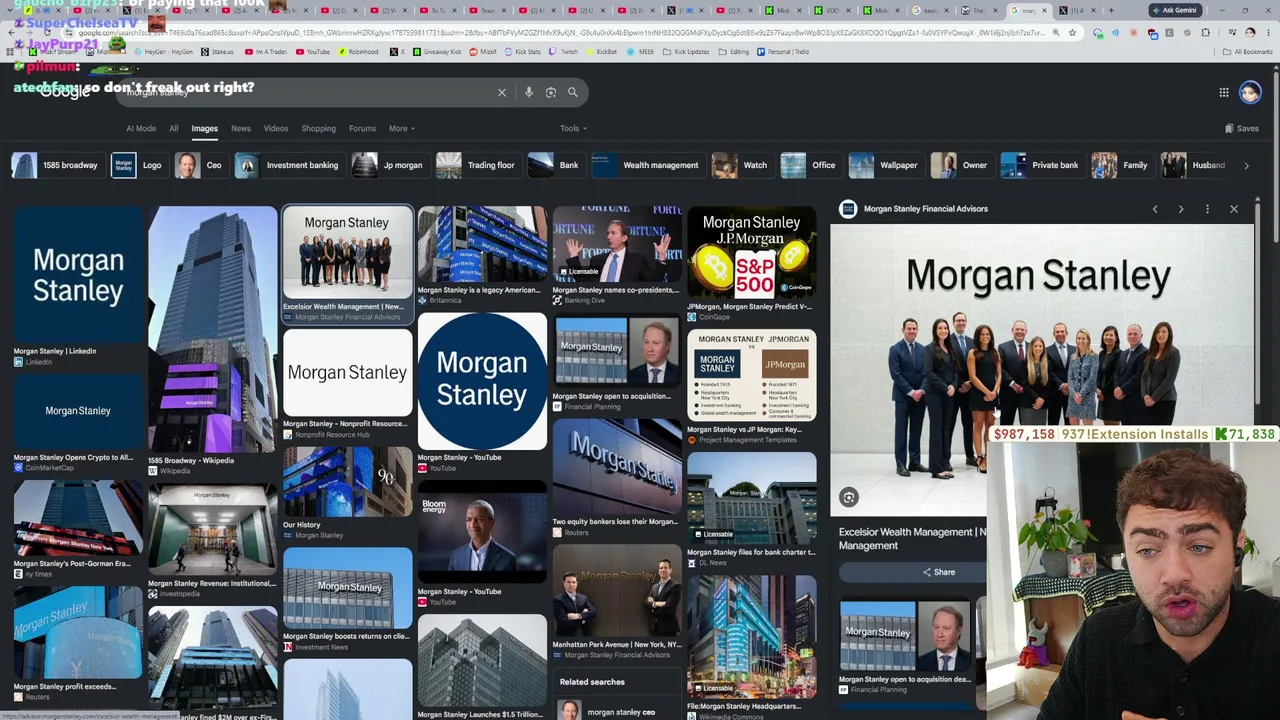
Task: Open search by image (Lens) in search bar
Action: pos(551,92)
